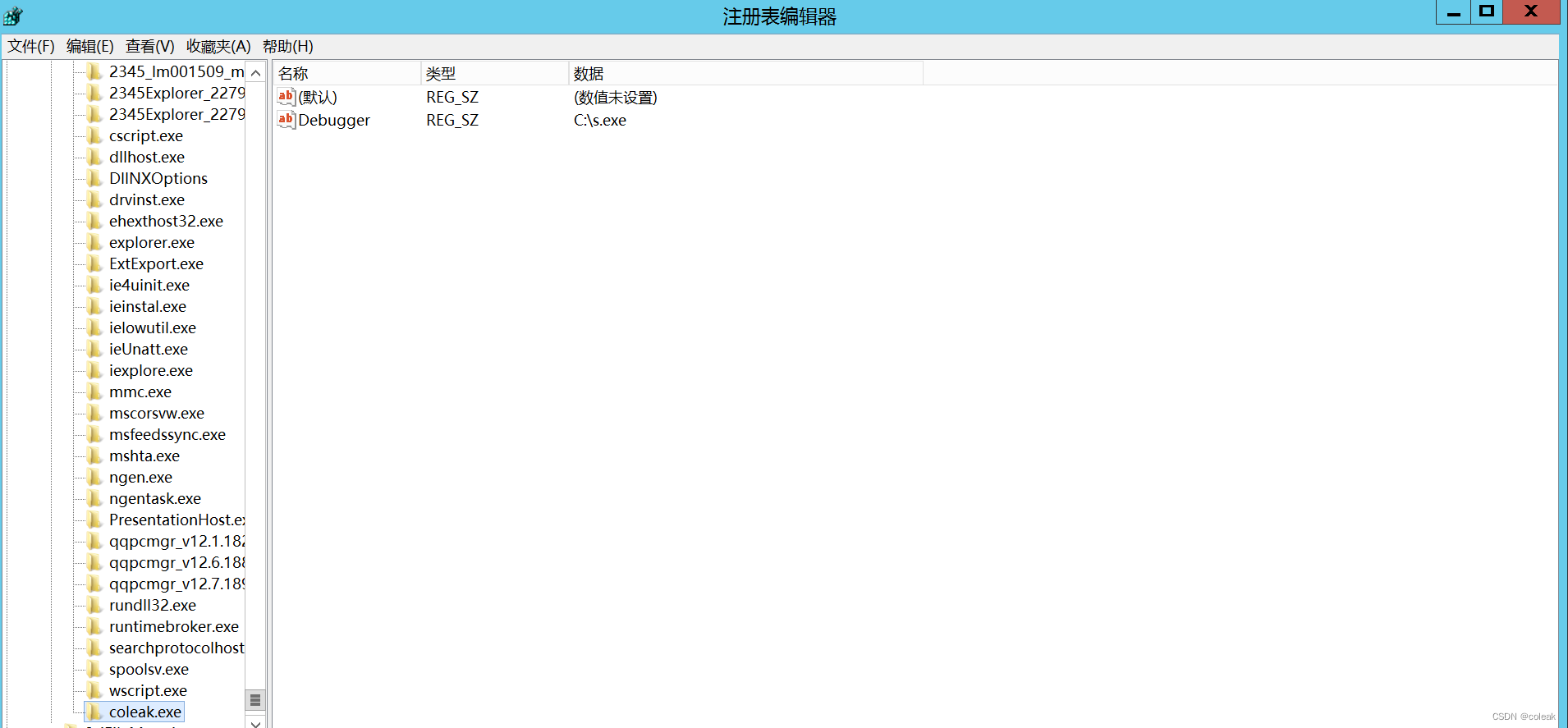Viewport: 1568px width, 728px height.
Task: Select the ielowutil.exe key
Action: tap(153, 327)
